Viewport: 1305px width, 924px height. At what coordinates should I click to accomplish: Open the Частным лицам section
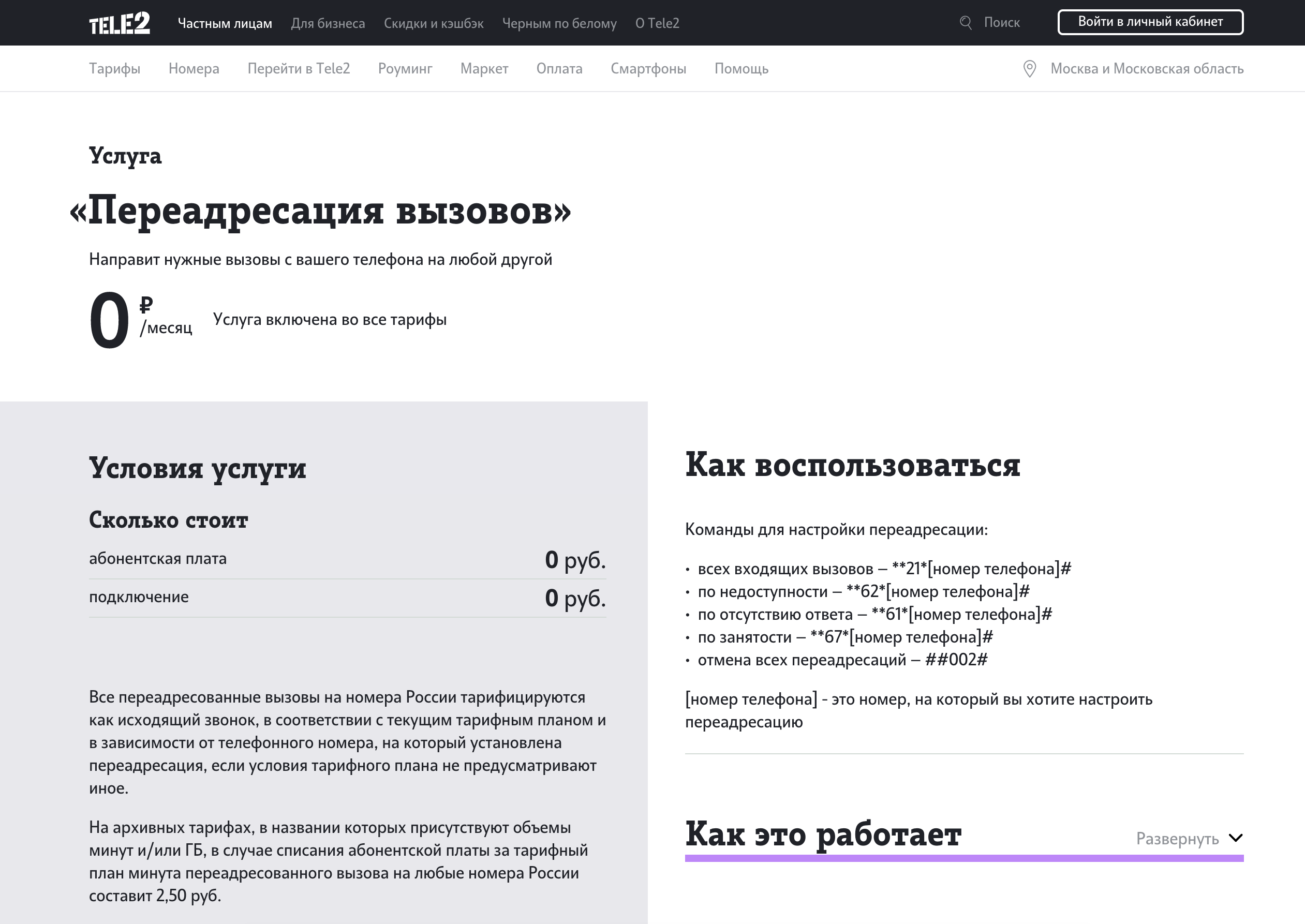click(x=225, y=23)
